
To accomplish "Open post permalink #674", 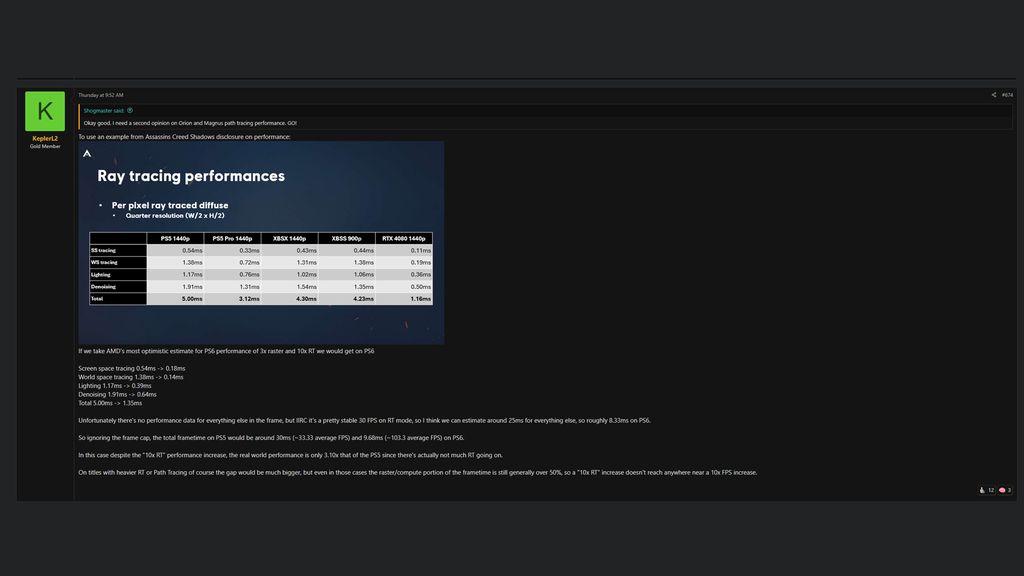I will [x=1007, y=95].
